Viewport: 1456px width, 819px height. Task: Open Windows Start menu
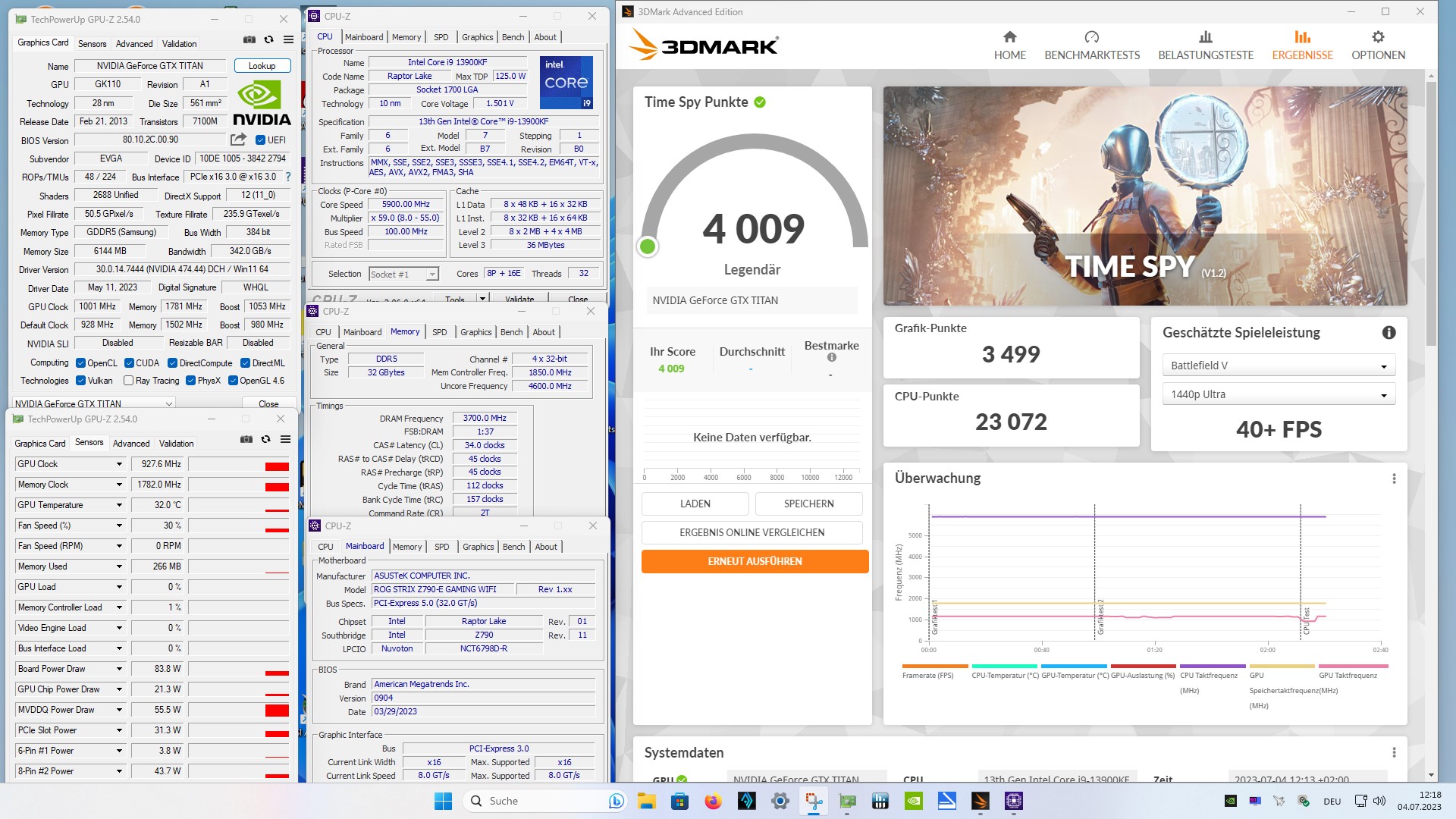pyautogui.click(x=443, y=801)
